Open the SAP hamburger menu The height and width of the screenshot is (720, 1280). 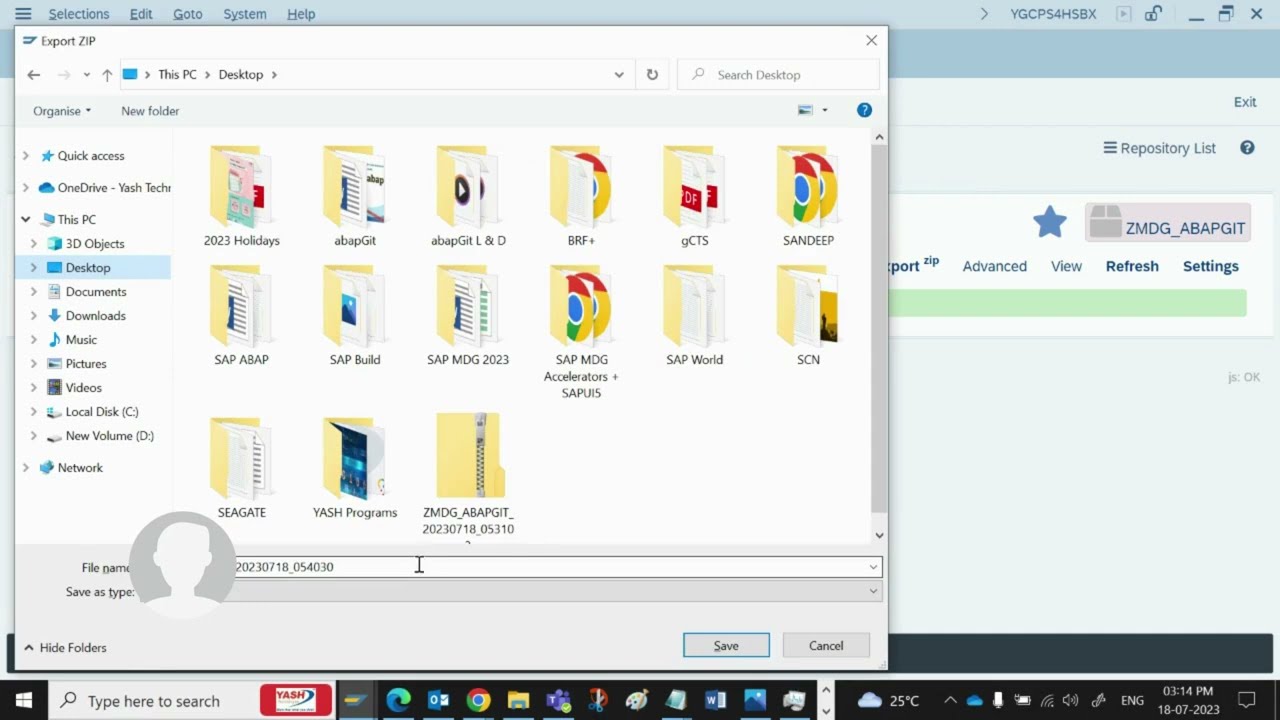23,14
